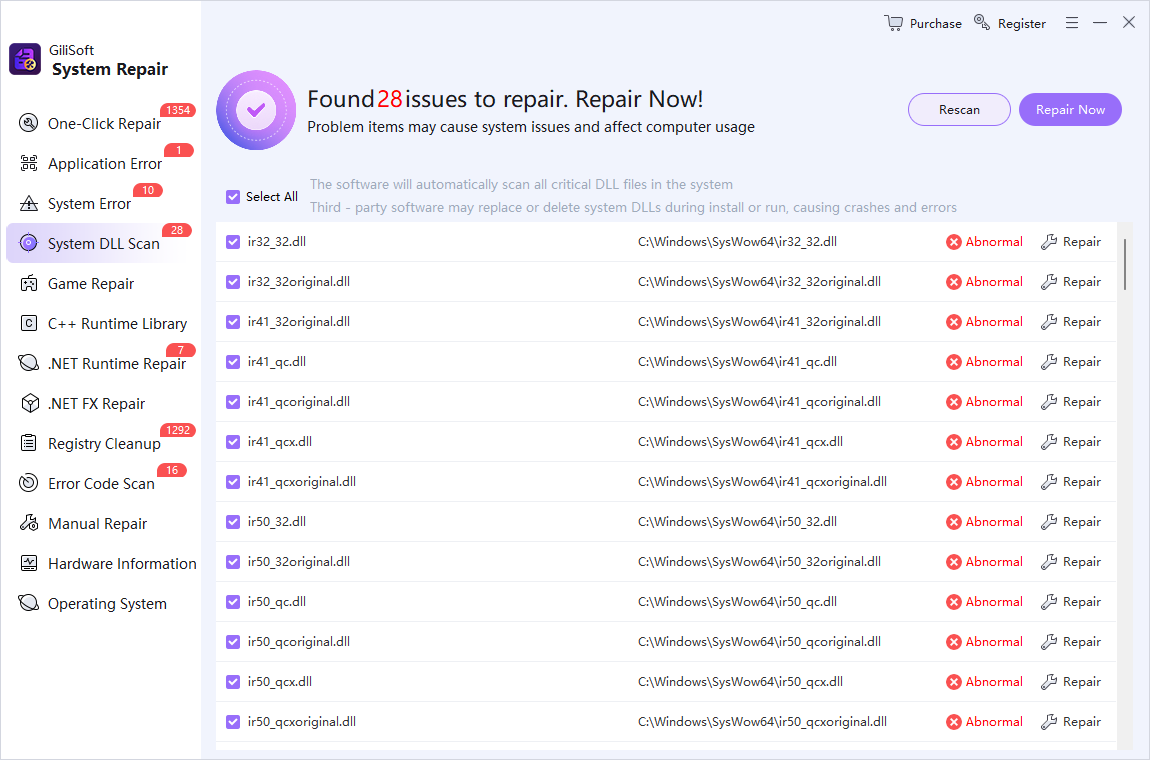Open the Manual Repair section
This screenshot has width=1150, height=760.
pos(98,523)
